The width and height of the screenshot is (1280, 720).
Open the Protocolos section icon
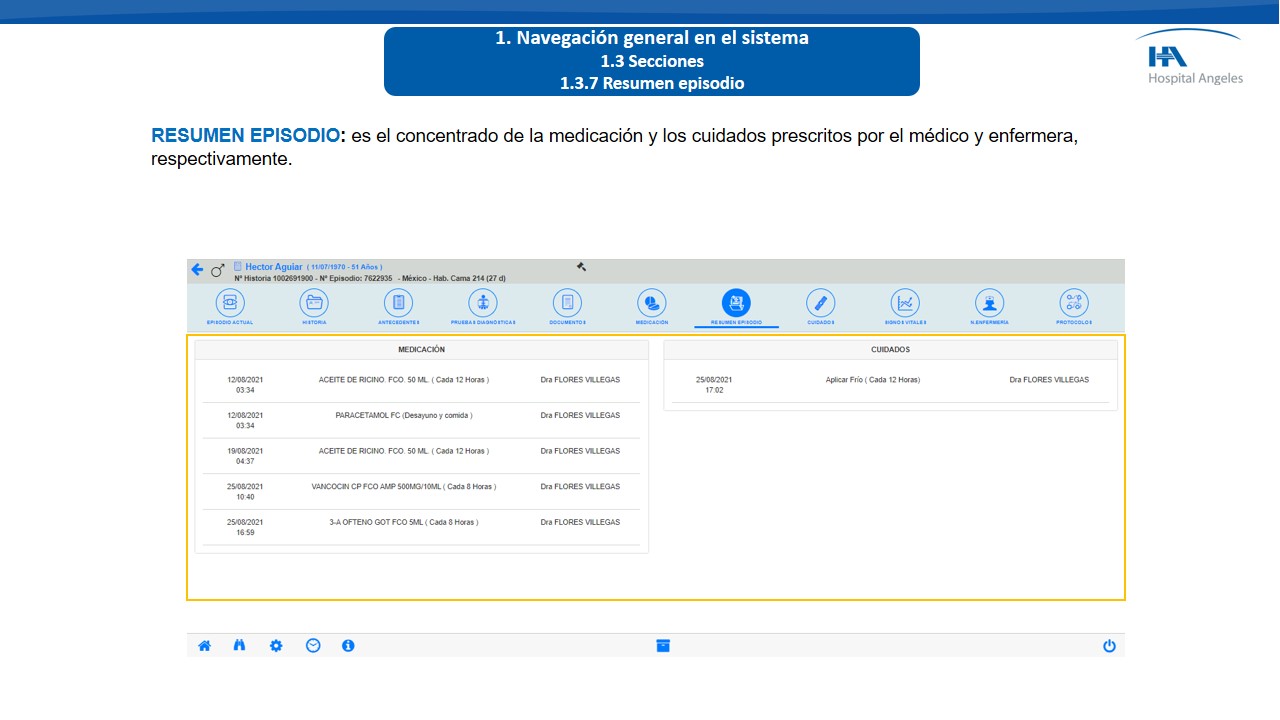click(x=1074, y=303)
